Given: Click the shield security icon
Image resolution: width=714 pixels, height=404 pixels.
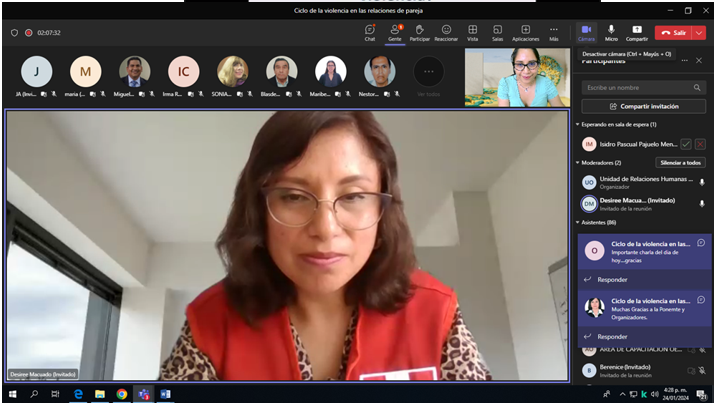Looking at the screenshot, I should tap(15, 33).
